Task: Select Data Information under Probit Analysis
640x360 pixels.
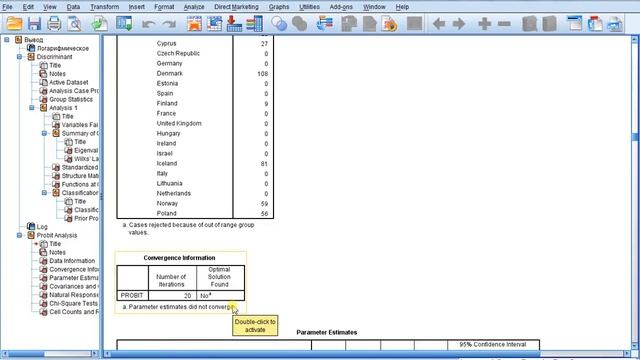Action: [x=72, y=261]
